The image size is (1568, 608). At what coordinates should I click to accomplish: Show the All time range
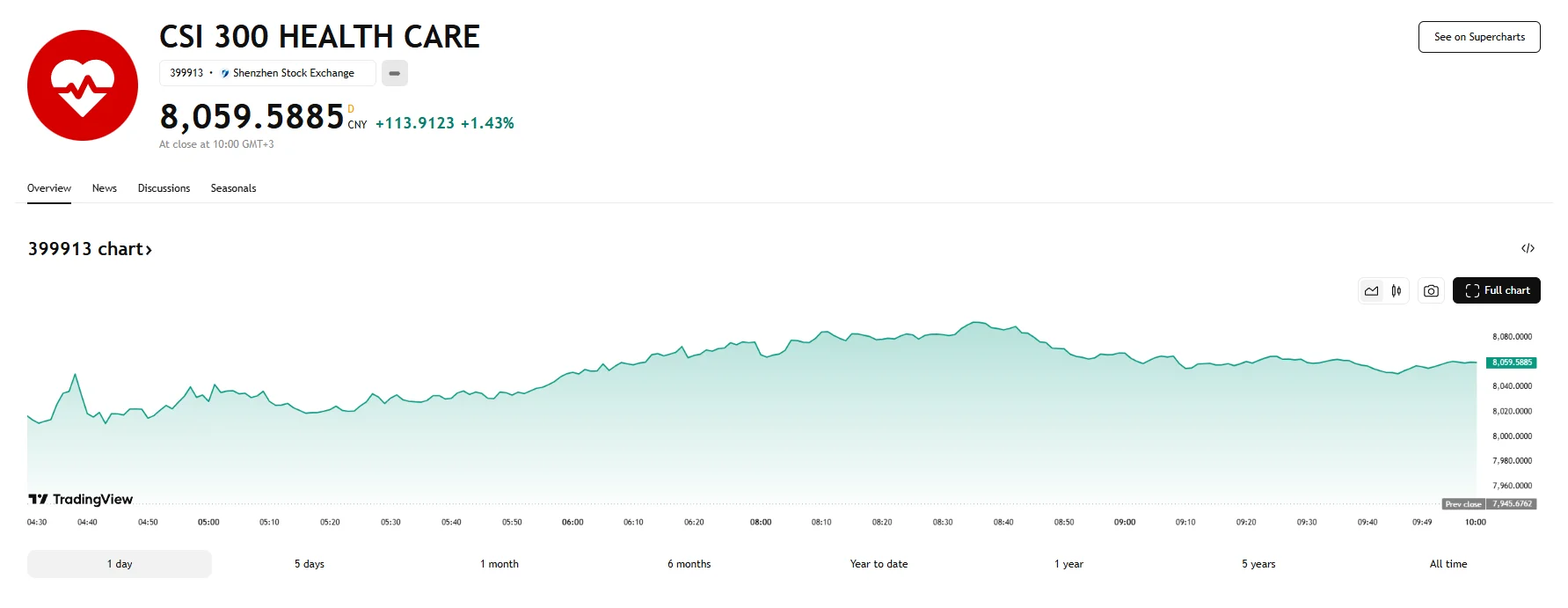pyautogui.click(x=1448, y=564)
